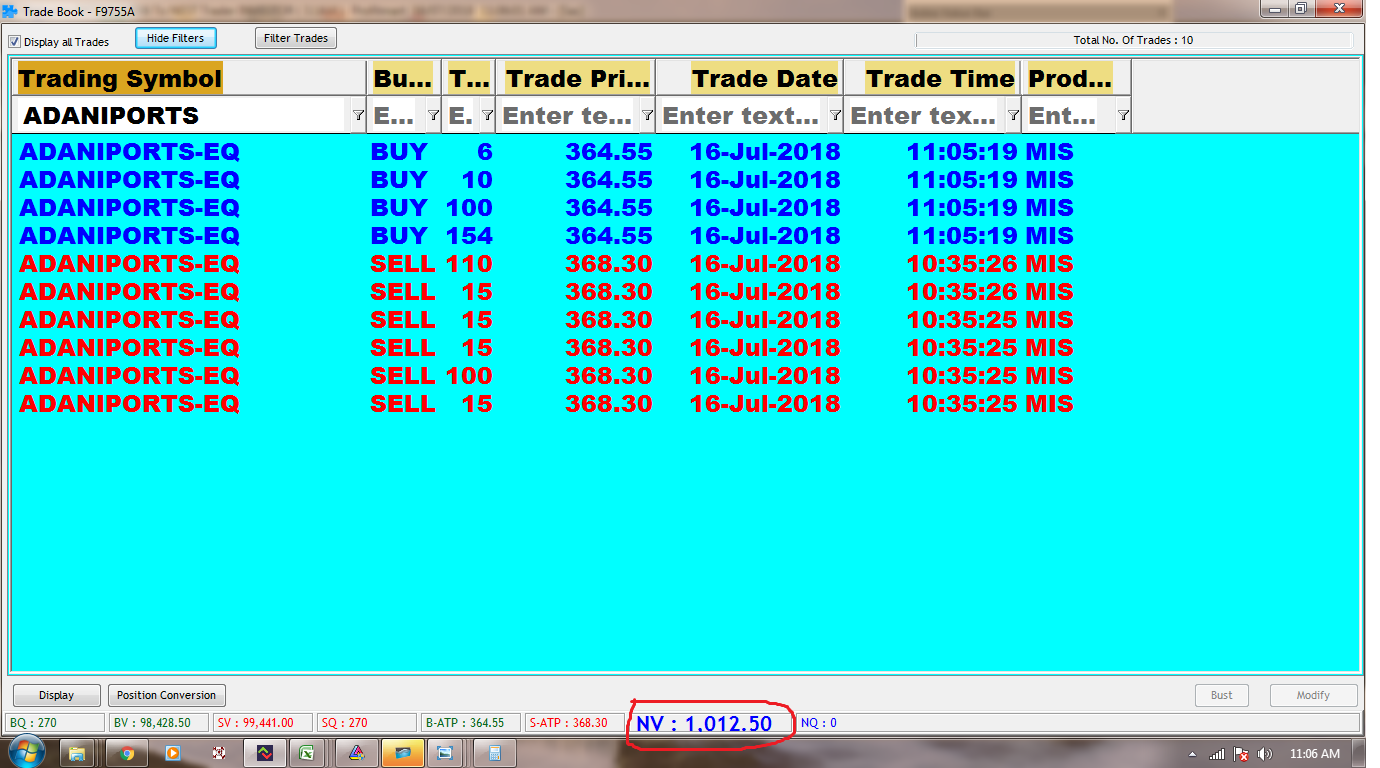Viewport: 1380px width, 768px height.
Task: Sort by Product column header
Action: 1077,78
